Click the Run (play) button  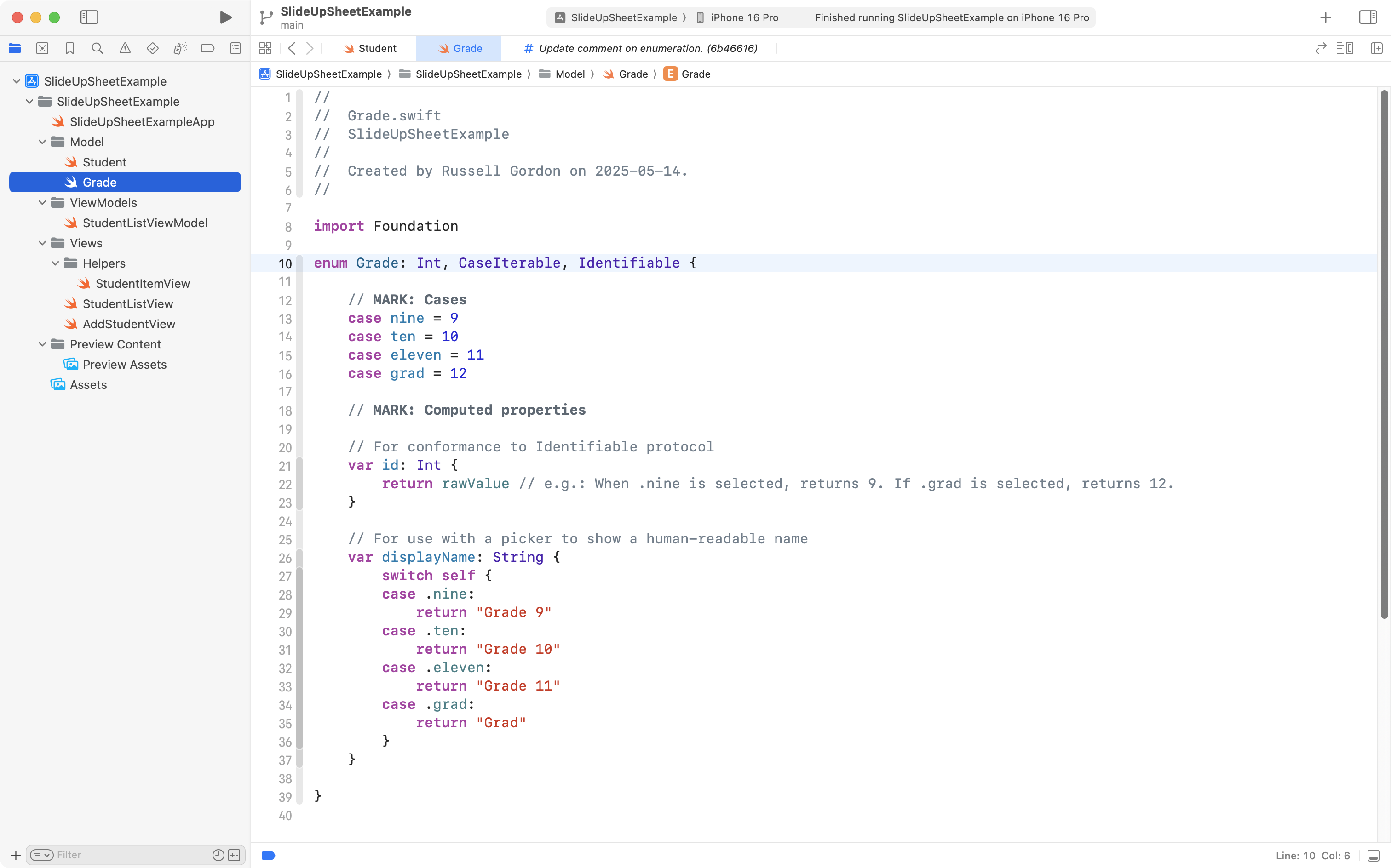coord(226,18)
